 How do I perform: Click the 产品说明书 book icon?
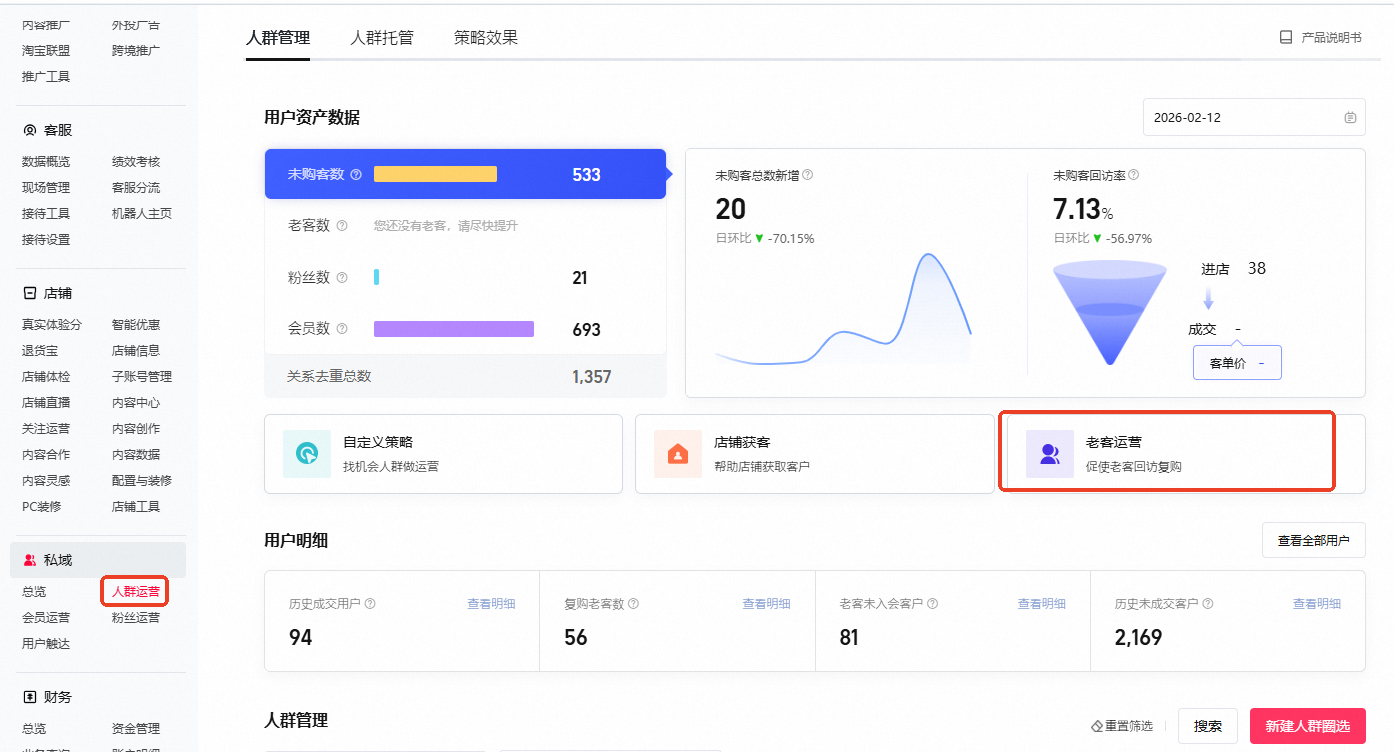(x=1286, y=37)
